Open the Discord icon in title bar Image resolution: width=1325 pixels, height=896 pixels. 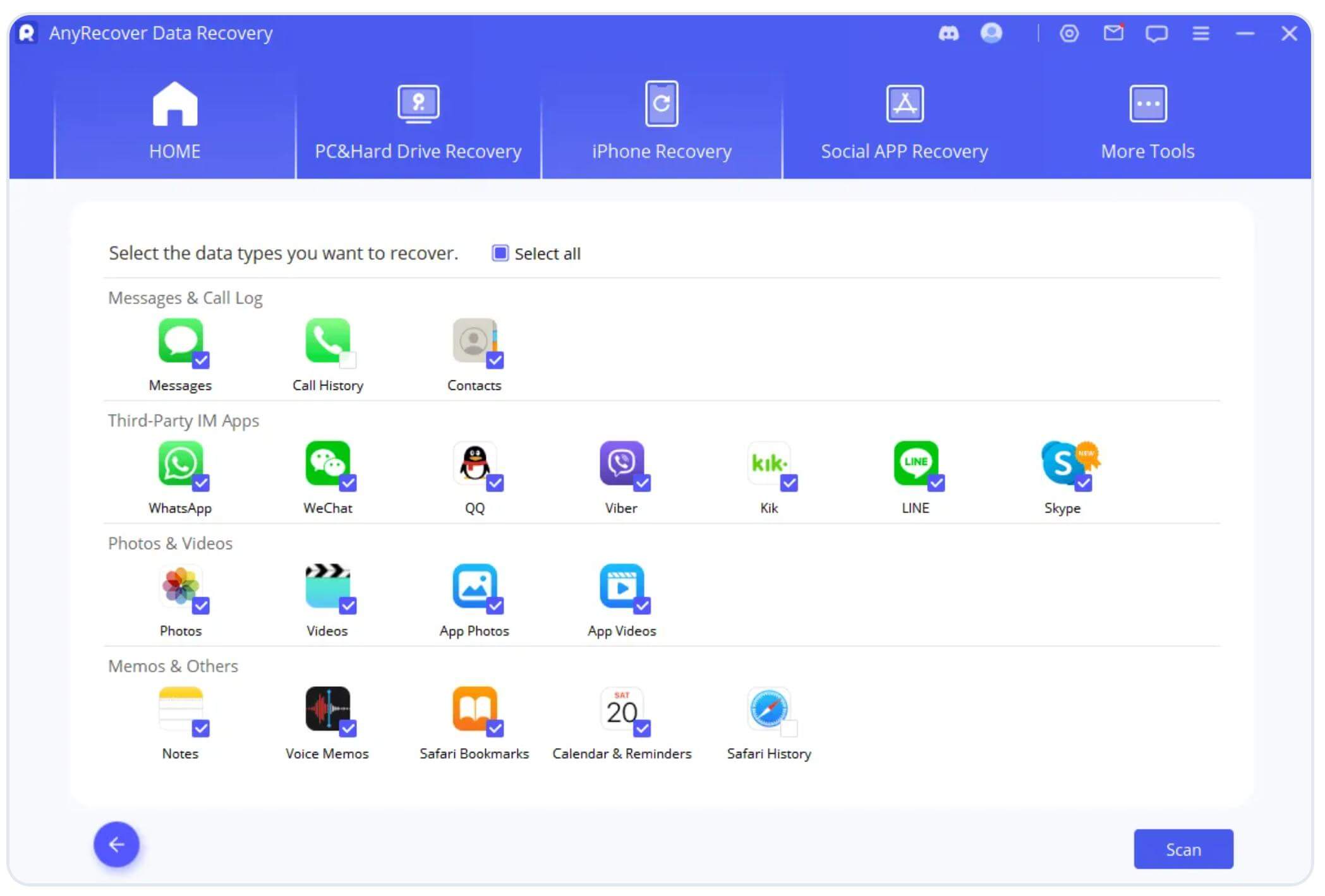pos(948,33)
